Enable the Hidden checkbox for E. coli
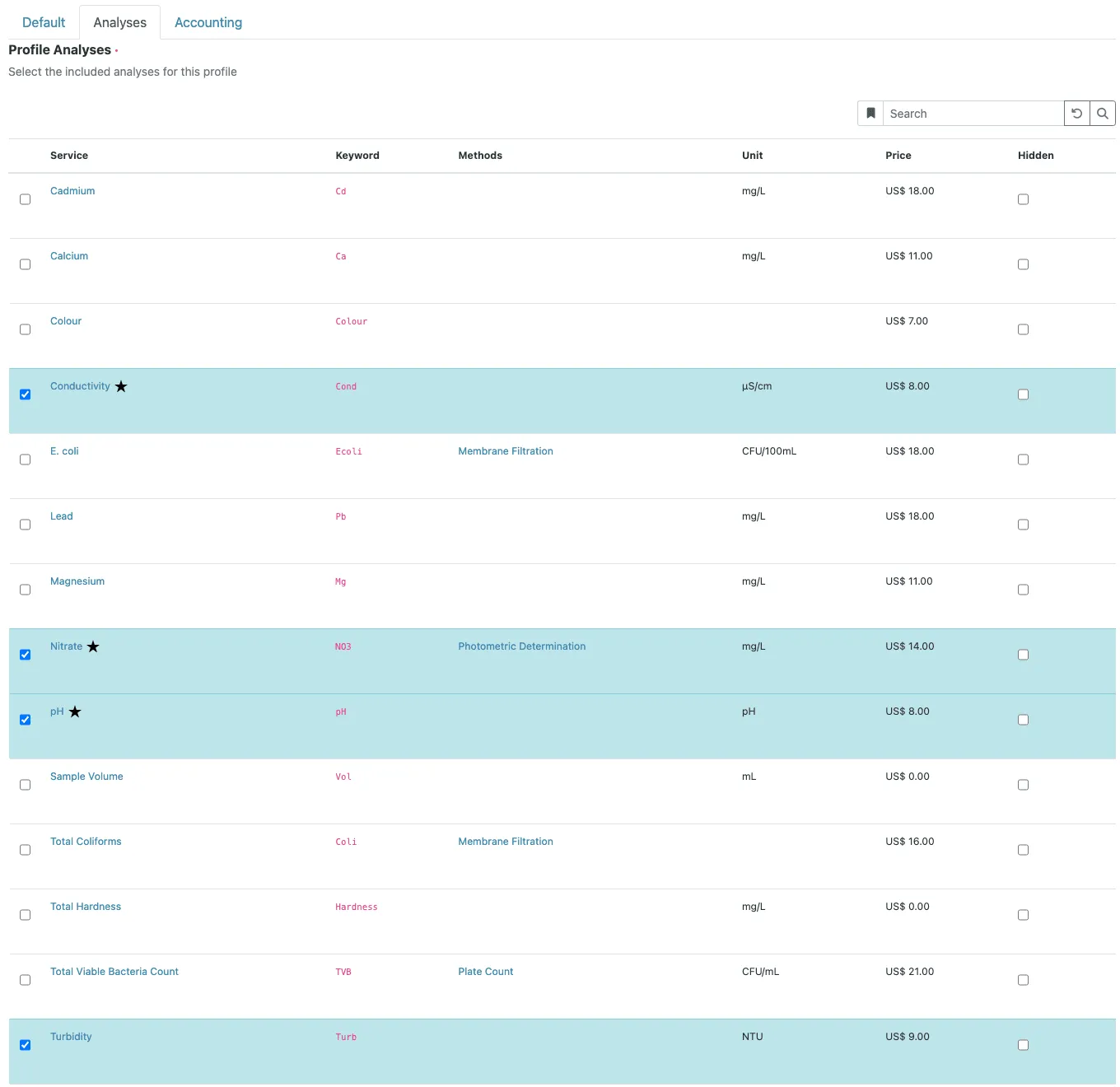Image resolution: width=1120 pixels, height=1087 pixels. click(x=1024, y=460)
